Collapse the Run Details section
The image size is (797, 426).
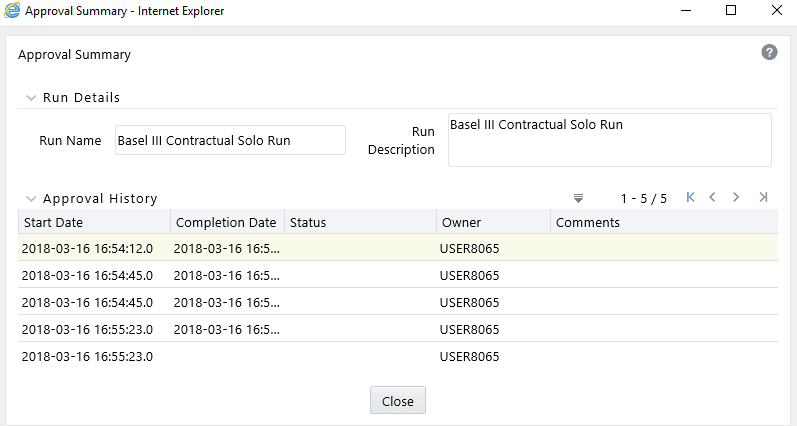31,98
